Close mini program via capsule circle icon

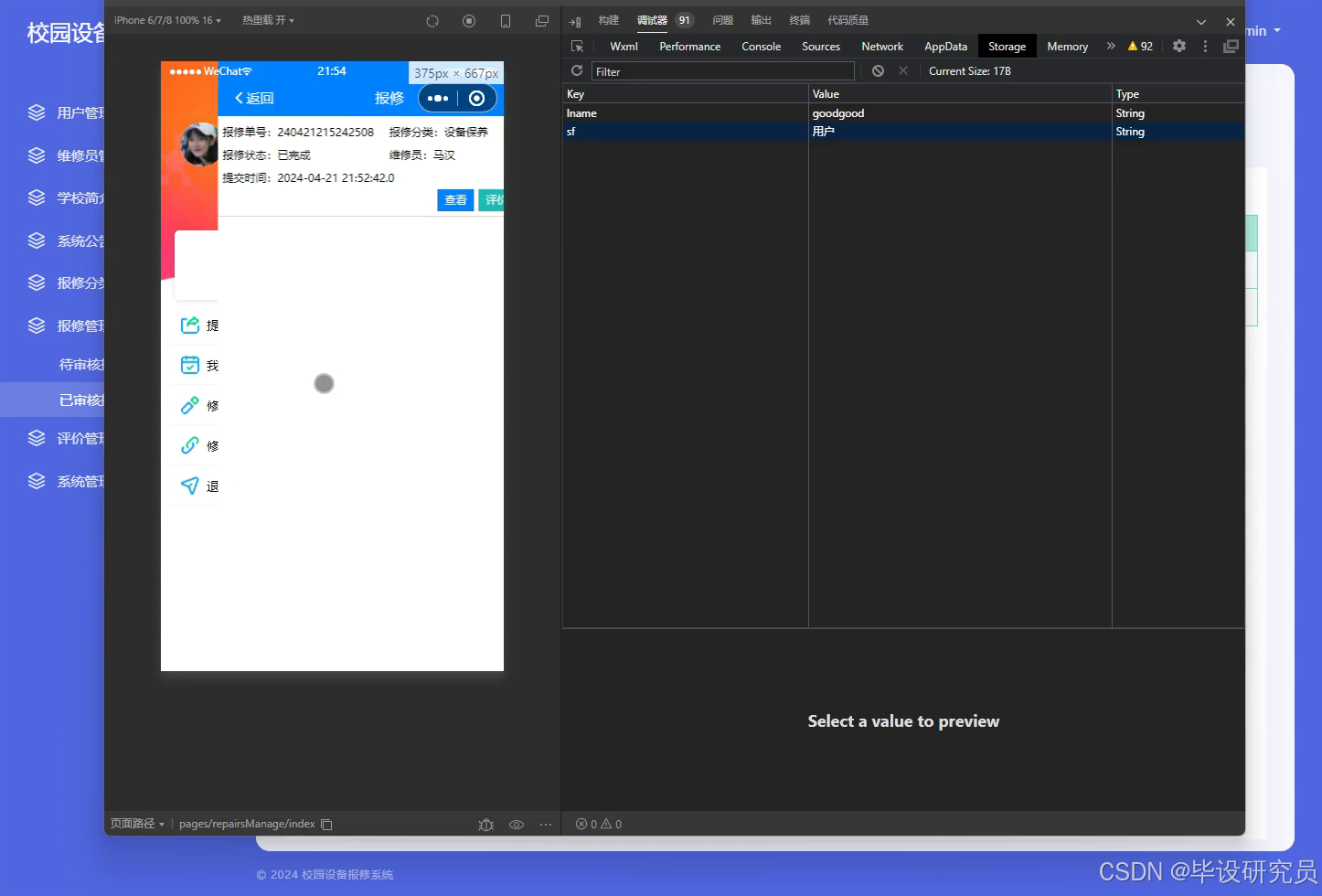pyautogui.click(x=476, y=98)
